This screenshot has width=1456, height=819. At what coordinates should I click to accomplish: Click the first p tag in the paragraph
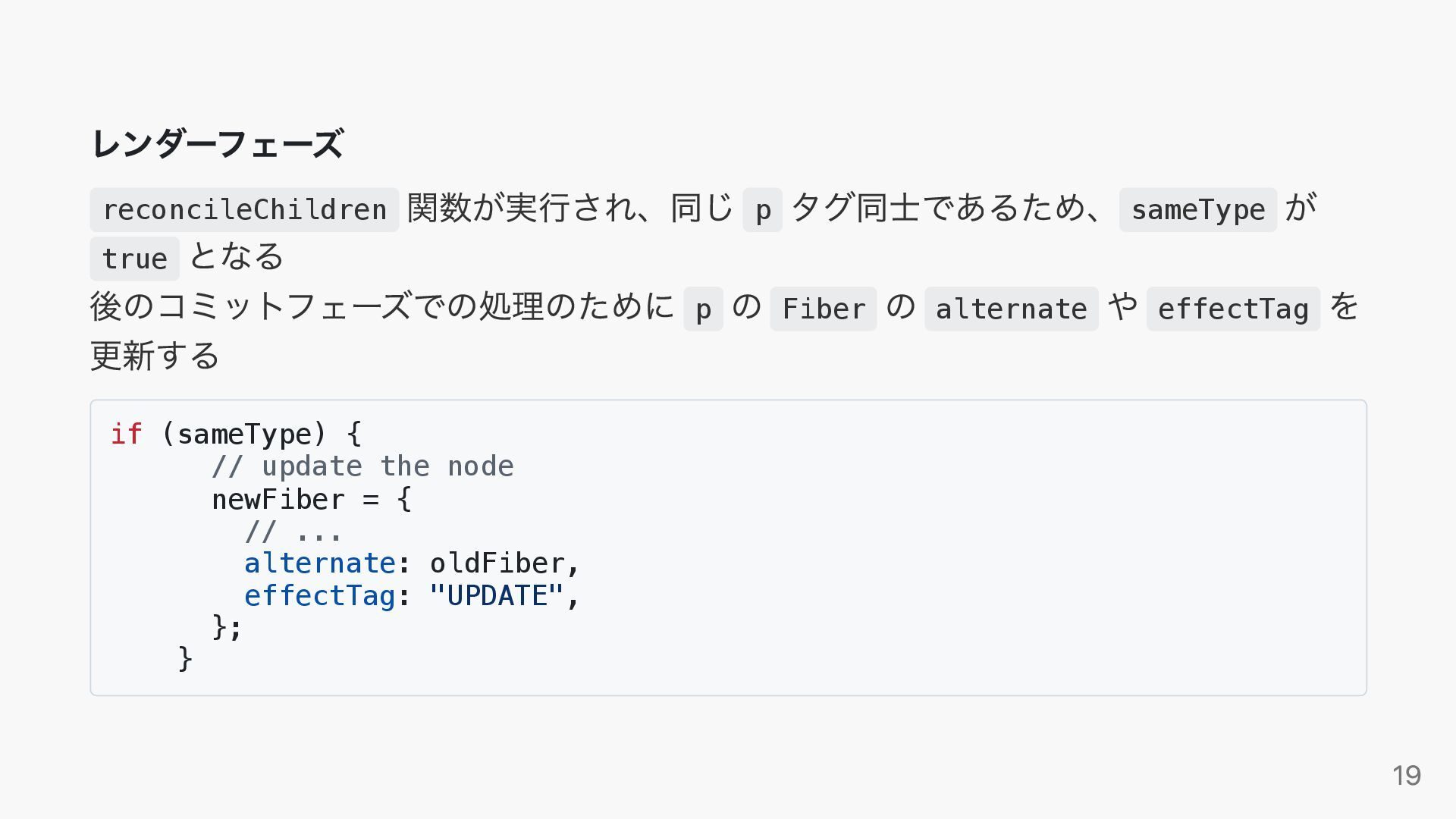[763, 209]
